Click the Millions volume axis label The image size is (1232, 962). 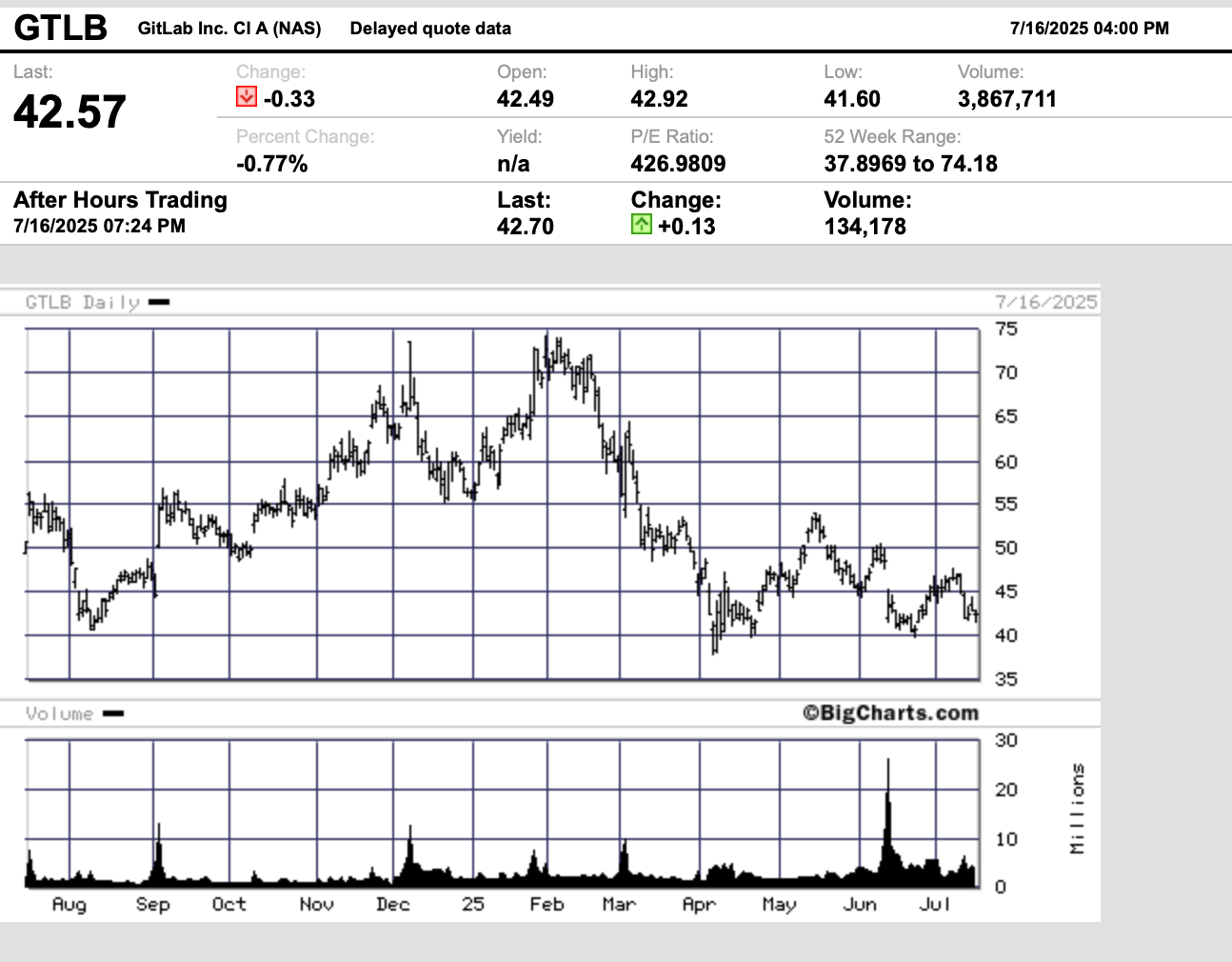click(1077, 809)
